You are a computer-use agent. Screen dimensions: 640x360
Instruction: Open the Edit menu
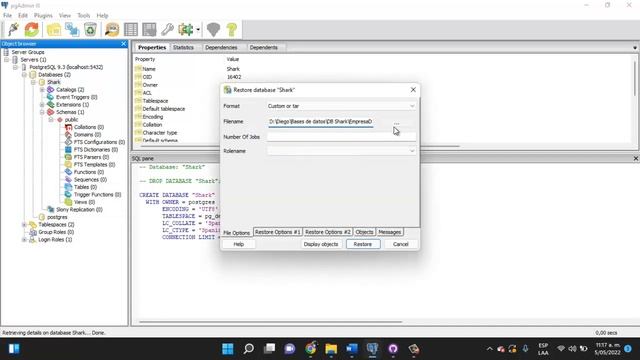pos(23,16)
